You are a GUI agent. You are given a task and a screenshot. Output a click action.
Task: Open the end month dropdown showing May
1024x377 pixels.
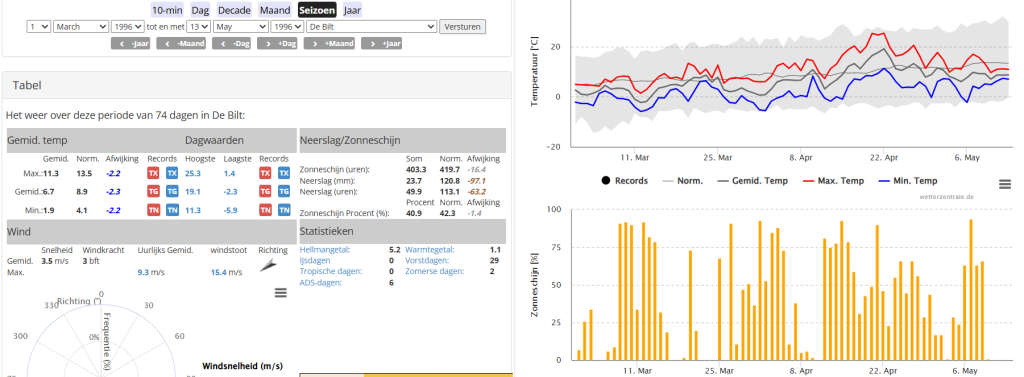click(x=241, y=27)
